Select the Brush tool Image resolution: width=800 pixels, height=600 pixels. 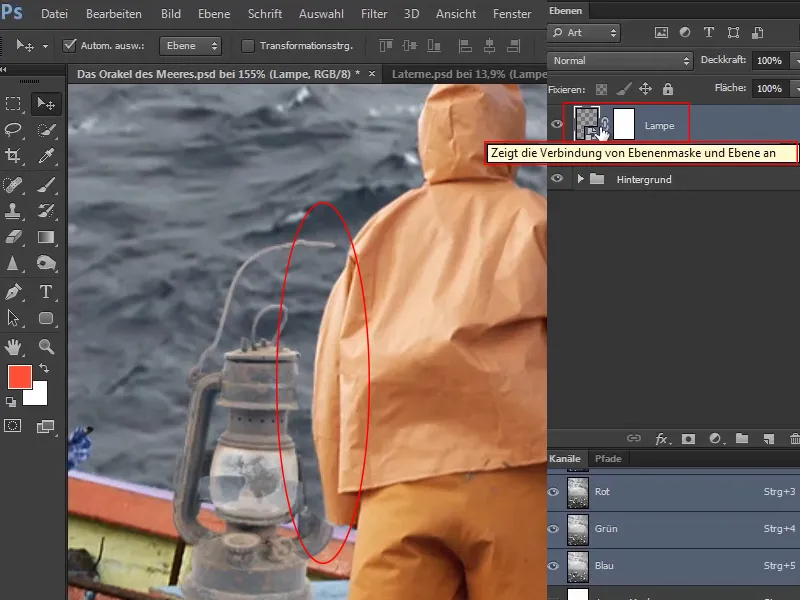[x=46, y=184]
